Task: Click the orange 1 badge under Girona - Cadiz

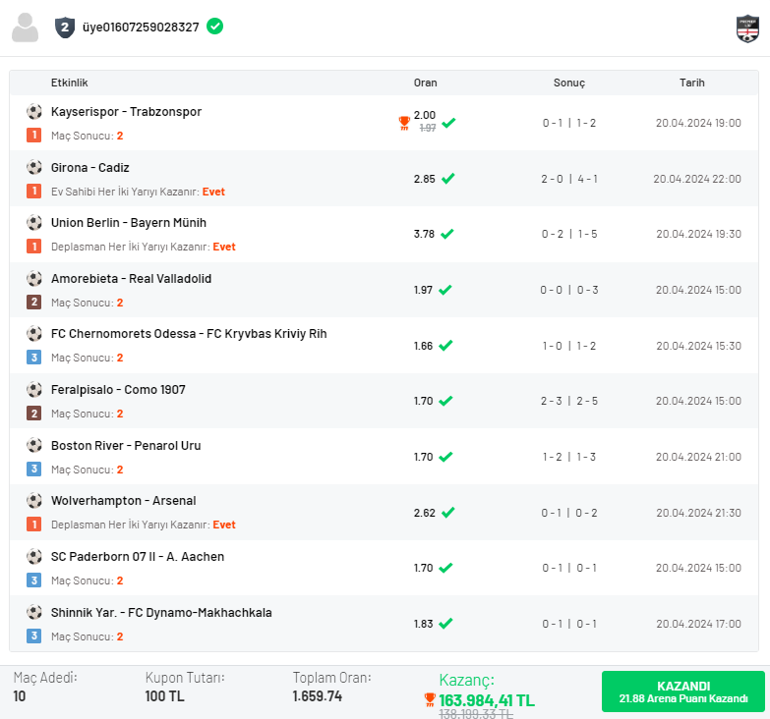Action: [x=34, y=191]
